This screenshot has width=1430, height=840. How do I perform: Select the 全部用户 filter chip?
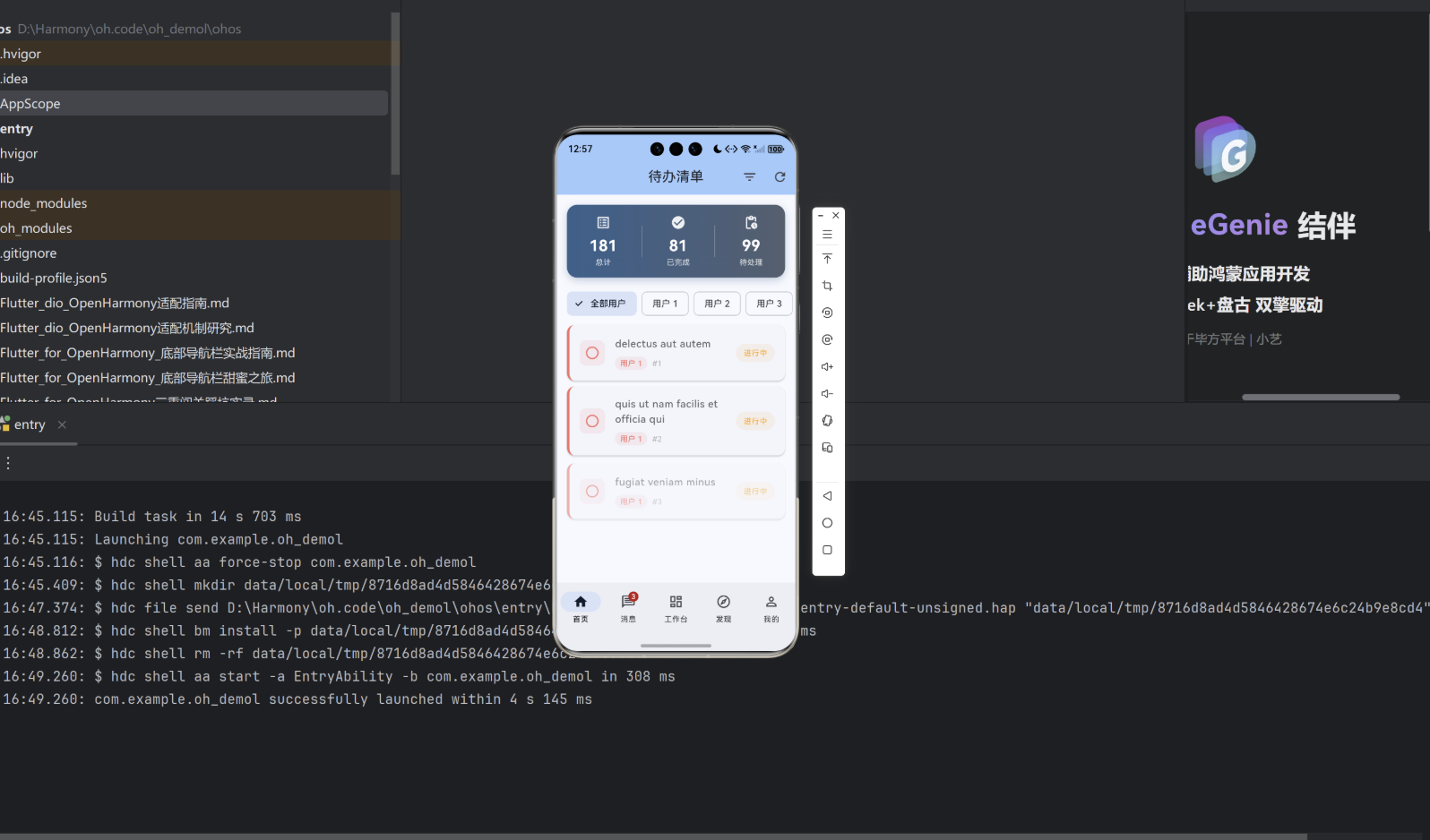click(601, 304)
